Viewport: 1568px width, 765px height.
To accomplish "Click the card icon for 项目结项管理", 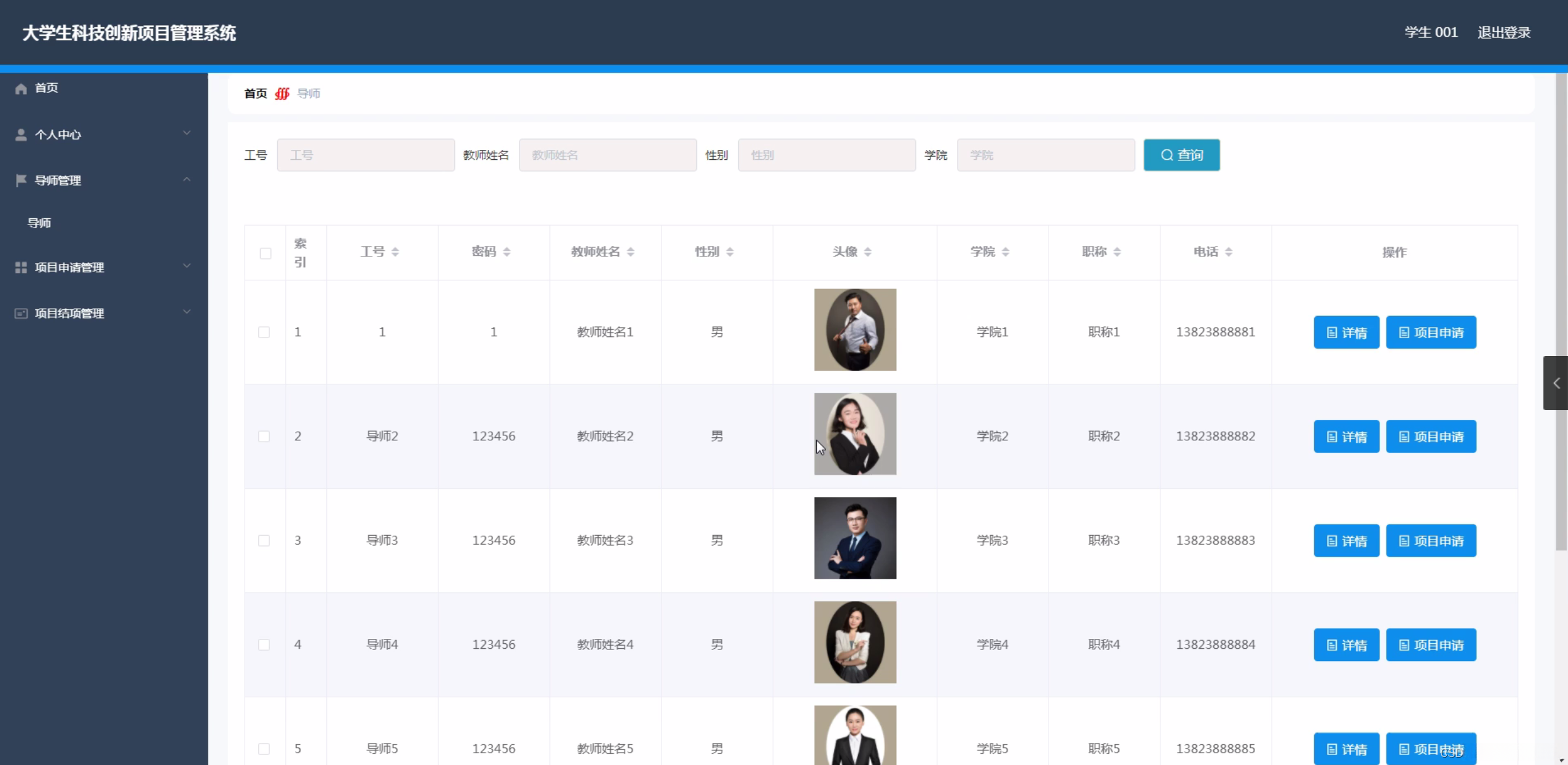I will 21,314.
